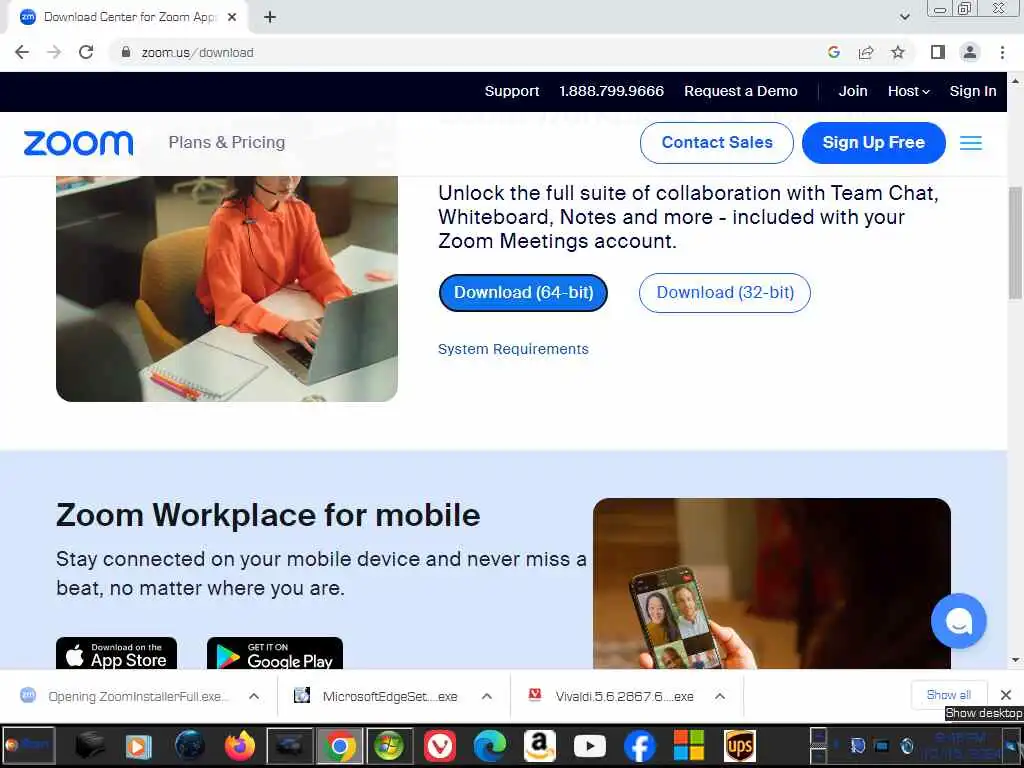Open Microsoft Edge from the taskbar
1024x768 pixels.
click(x=490, y=746)
